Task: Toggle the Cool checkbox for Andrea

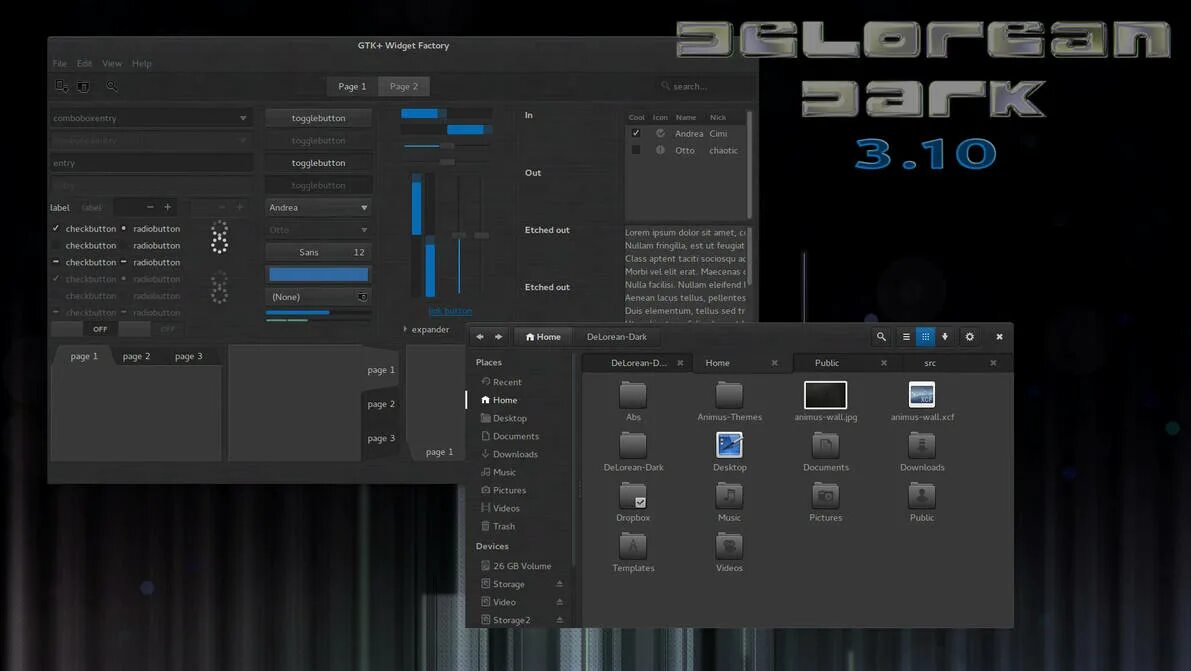Action: coord(636,133)
